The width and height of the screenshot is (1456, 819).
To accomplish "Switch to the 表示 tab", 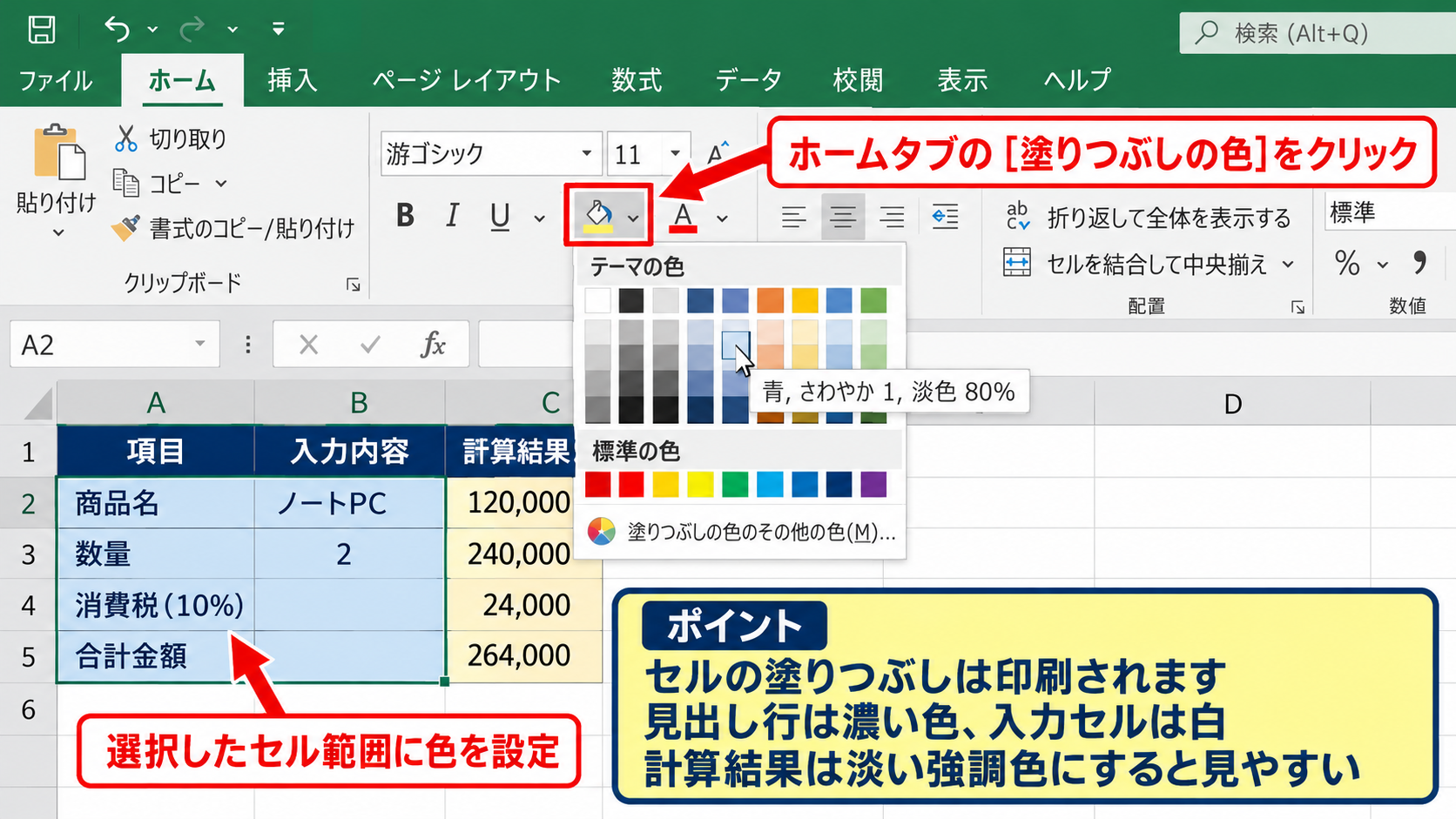I will point(962,80).
